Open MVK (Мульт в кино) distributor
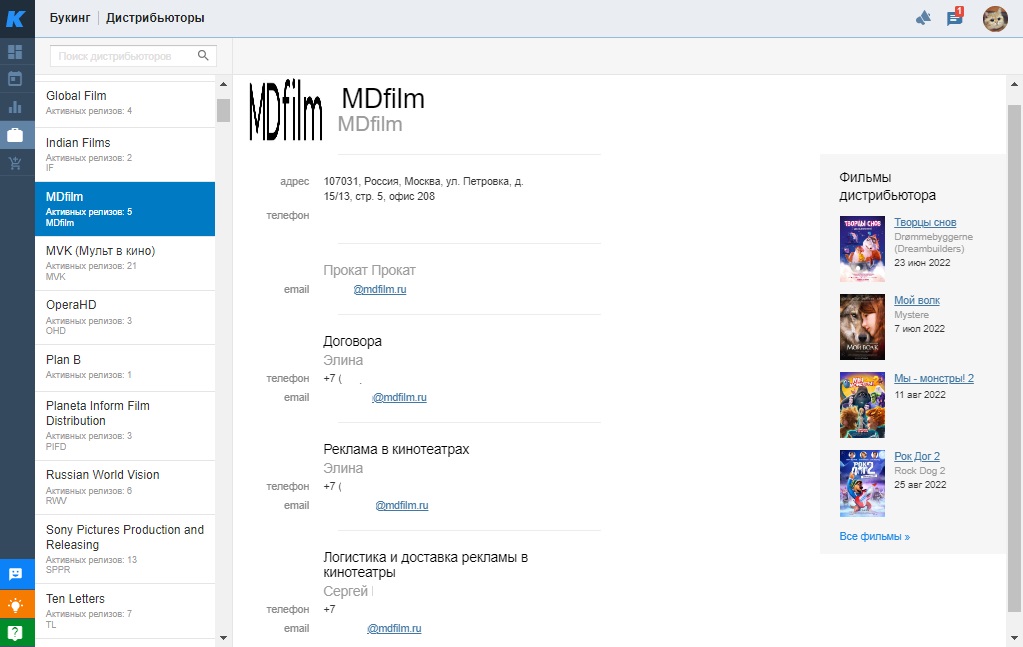The height and width of the screenshot is (647, 1023). click(x=125, y=263)
